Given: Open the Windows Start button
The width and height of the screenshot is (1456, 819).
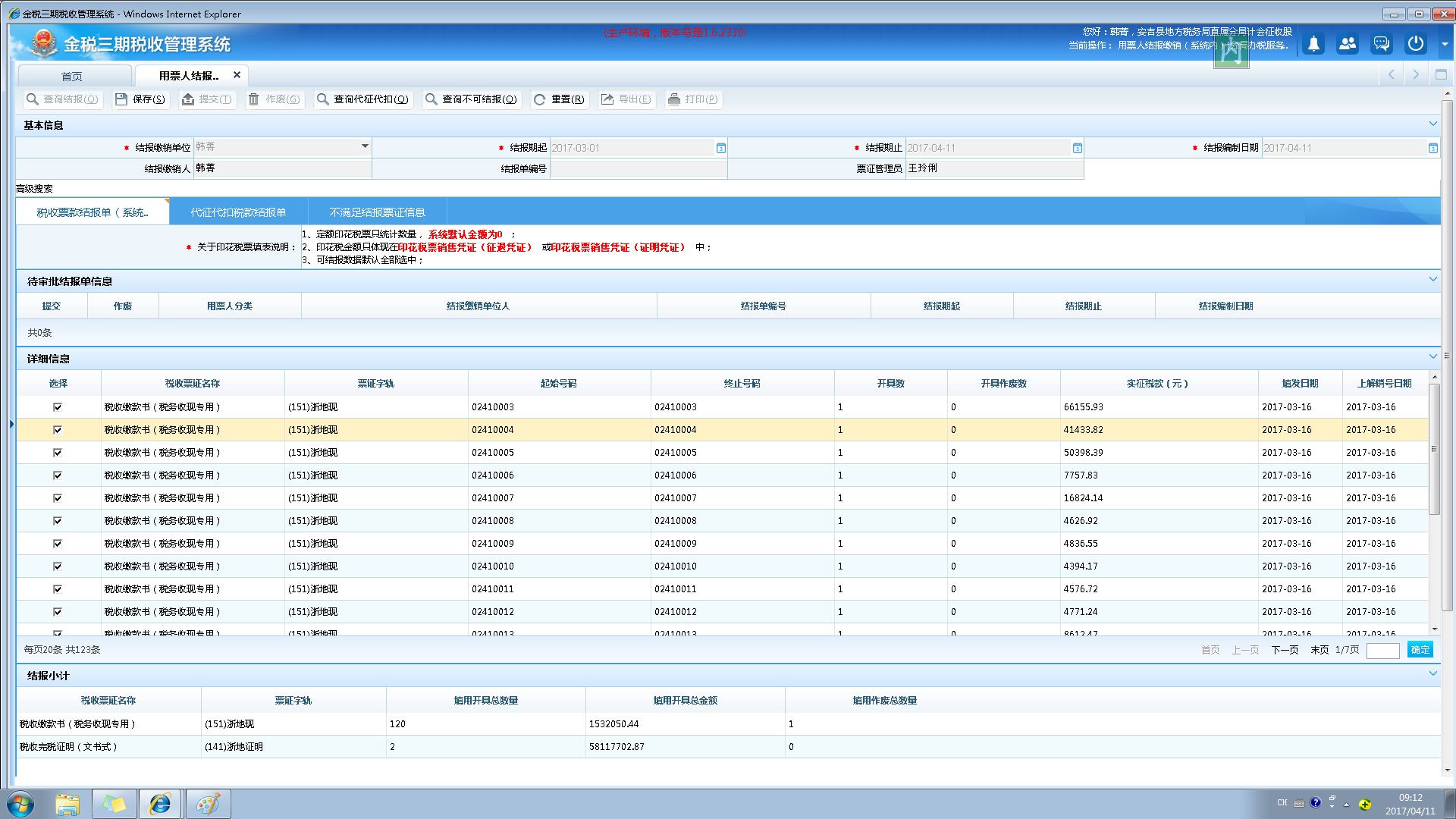Looking at the screenshot, I should (x=20, y=804).
